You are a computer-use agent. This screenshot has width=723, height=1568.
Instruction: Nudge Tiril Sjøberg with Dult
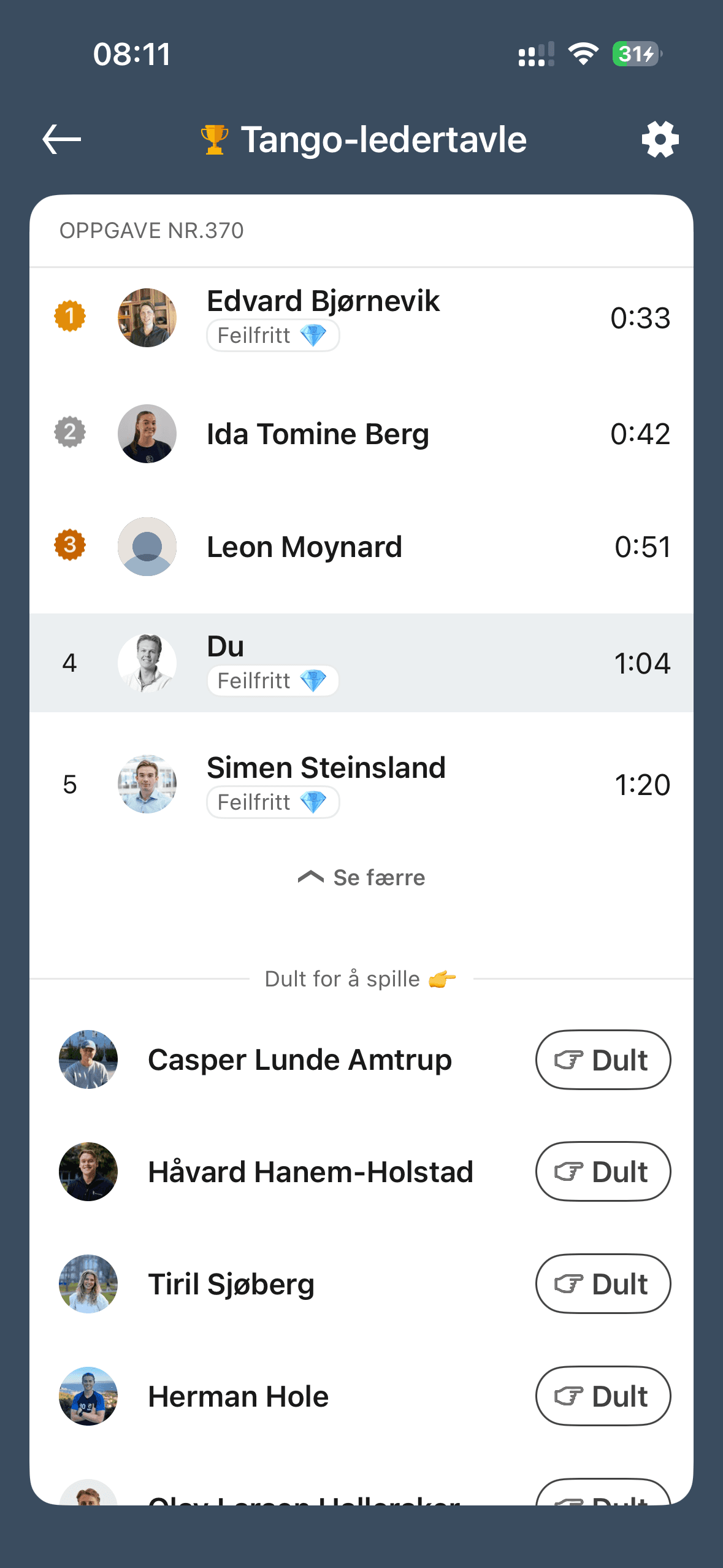coord(603,1283)
